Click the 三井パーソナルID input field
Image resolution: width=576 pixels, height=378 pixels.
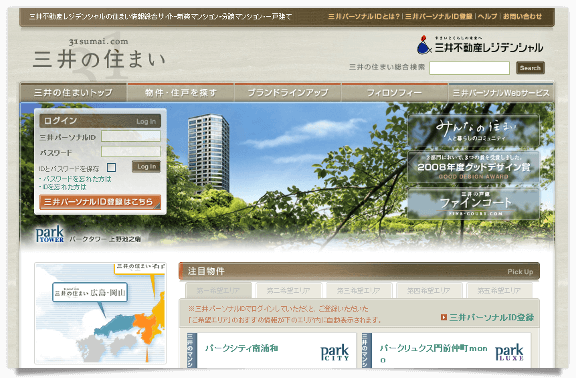click(131, 136)
